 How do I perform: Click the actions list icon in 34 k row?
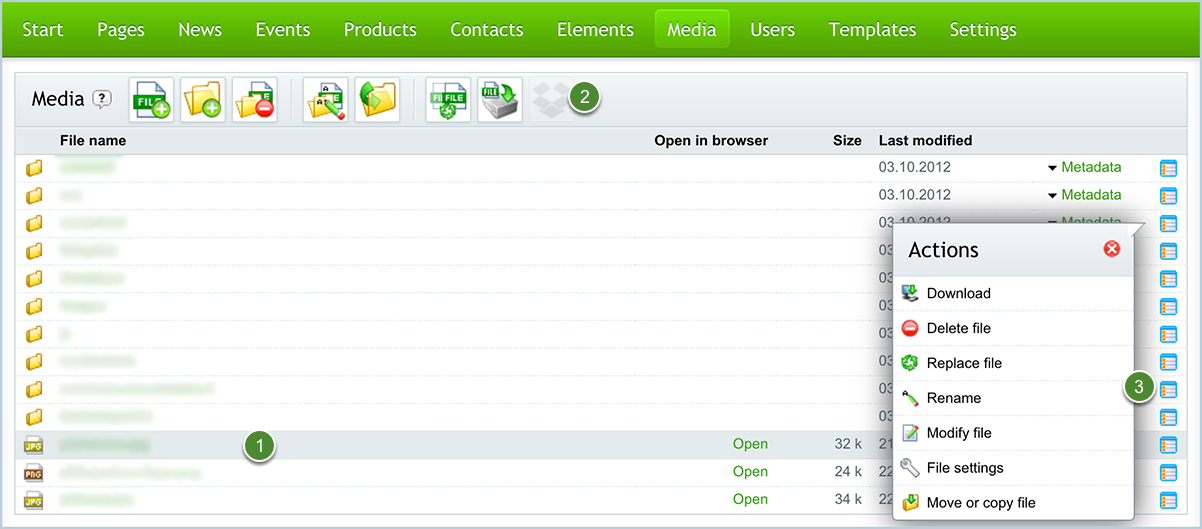[x=1168, y=500]
